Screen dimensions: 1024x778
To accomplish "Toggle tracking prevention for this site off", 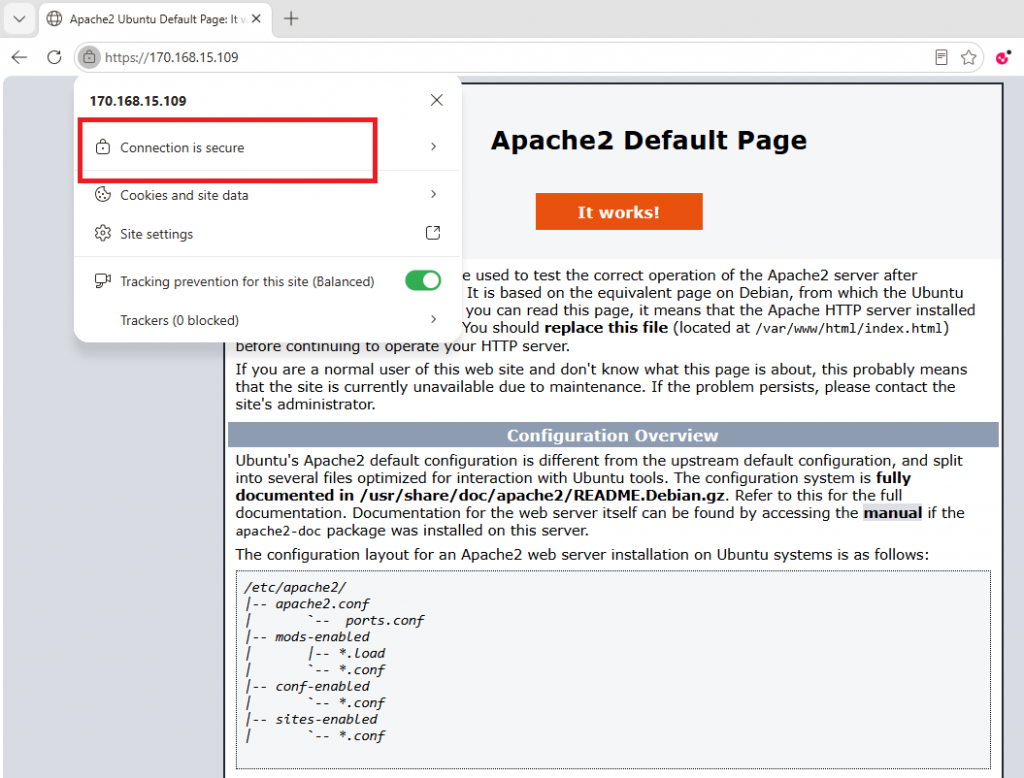I will (x=423, y=280).
